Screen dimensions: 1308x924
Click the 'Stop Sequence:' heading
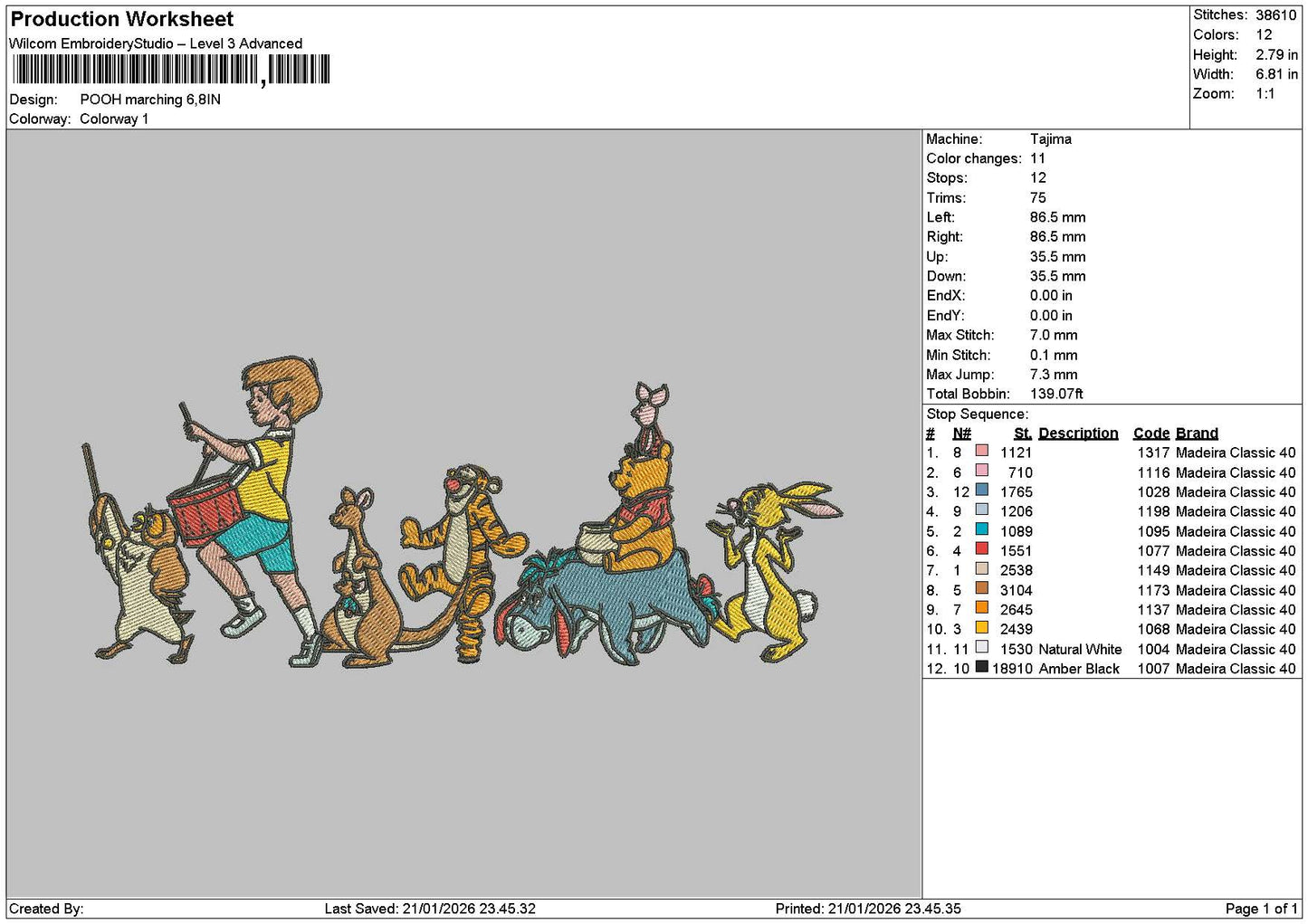(x=977, y=414)
